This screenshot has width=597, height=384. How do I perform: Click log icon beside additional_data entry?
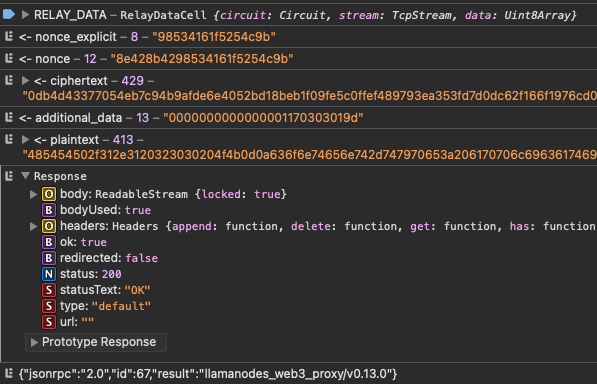click(9, 118)
